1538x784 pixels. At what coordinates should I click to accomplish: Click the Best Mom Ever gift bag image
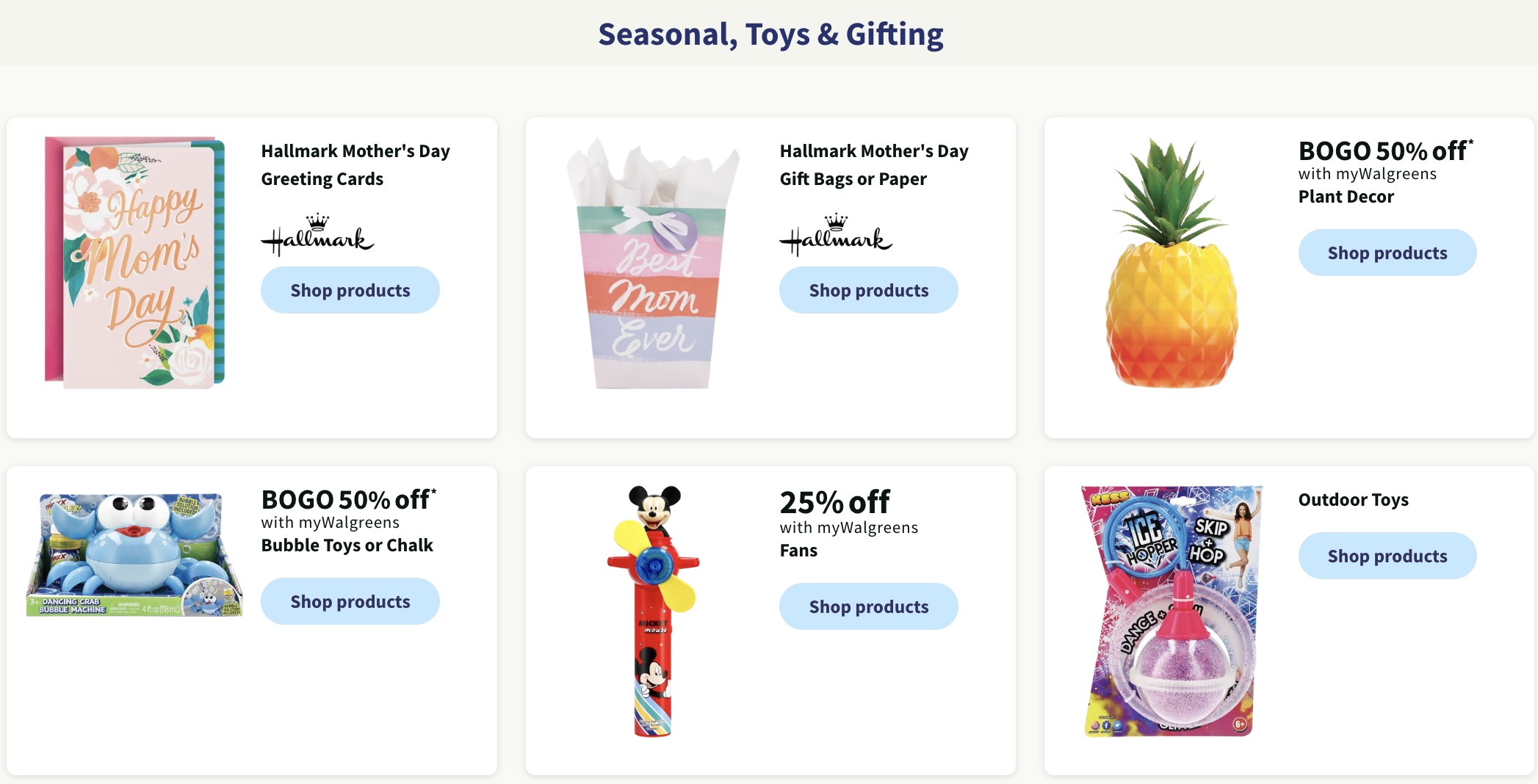(x=653, y=263)
